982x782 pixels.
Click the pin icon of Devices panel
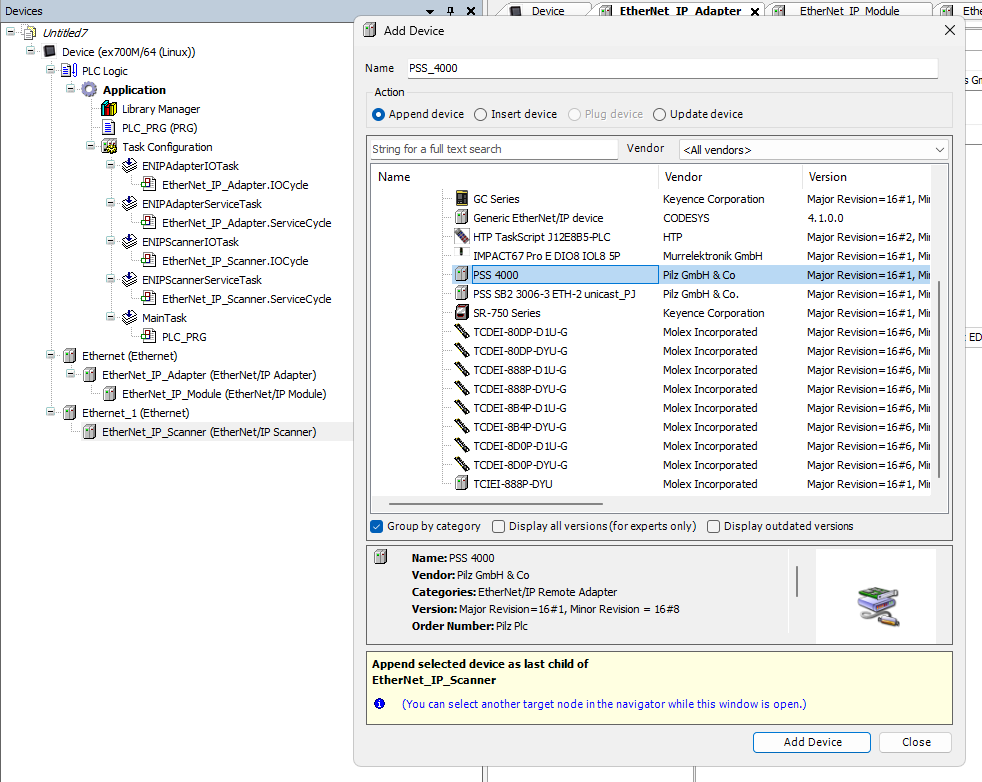pyautogui.click(x=450, y=11)
